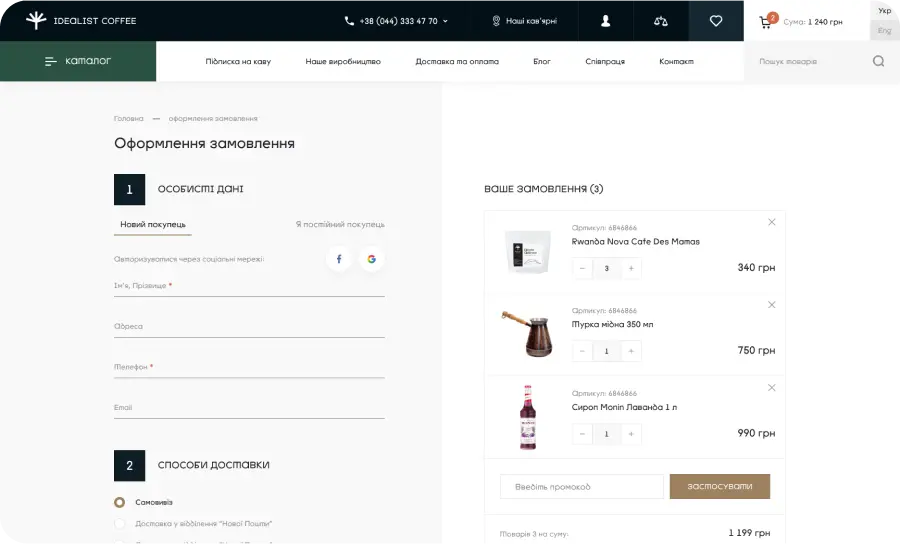
Task: Remove Турка мідна 350 мл item
Action: 771,305
